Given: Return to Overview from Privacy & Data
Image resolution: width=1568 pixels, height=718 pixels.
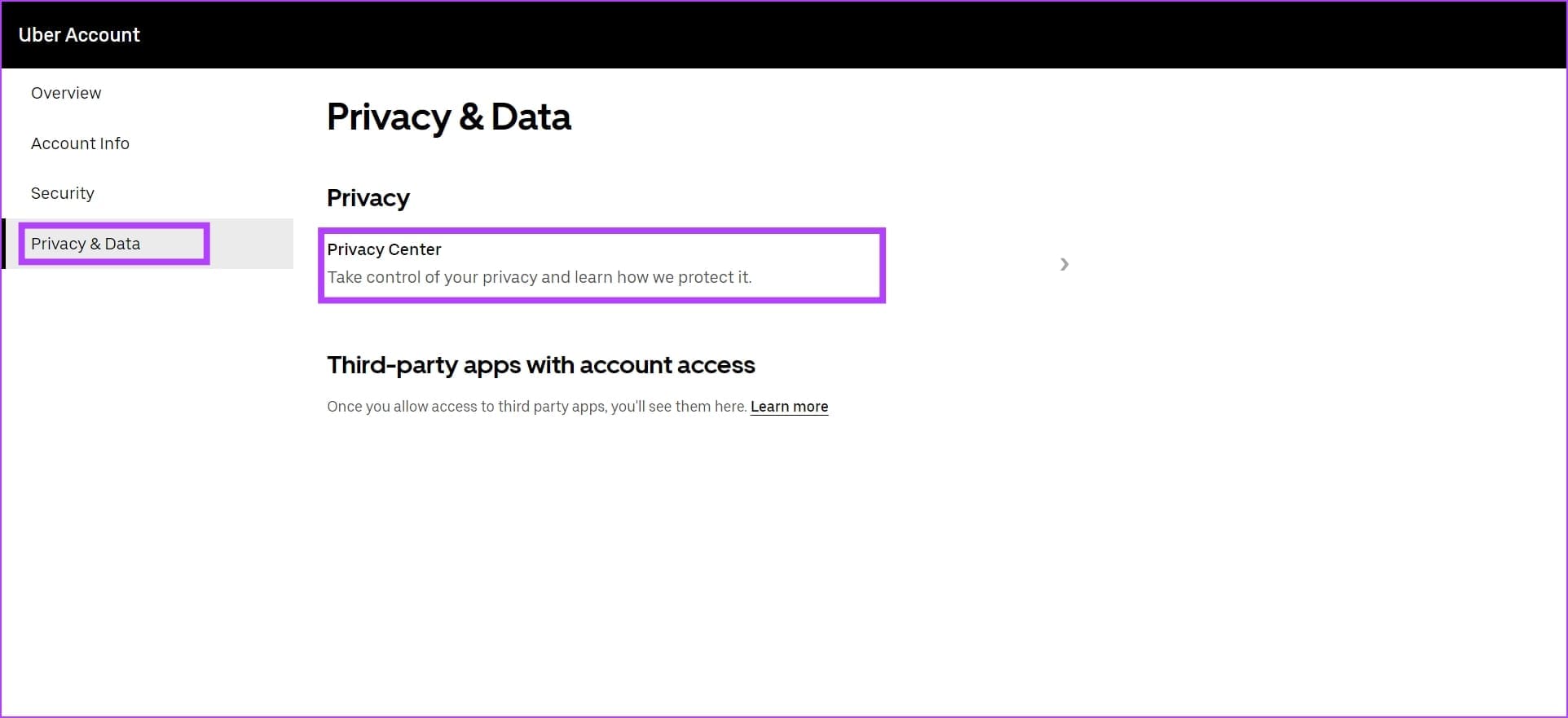Looking at the screenshot, I should pos(66,92).
